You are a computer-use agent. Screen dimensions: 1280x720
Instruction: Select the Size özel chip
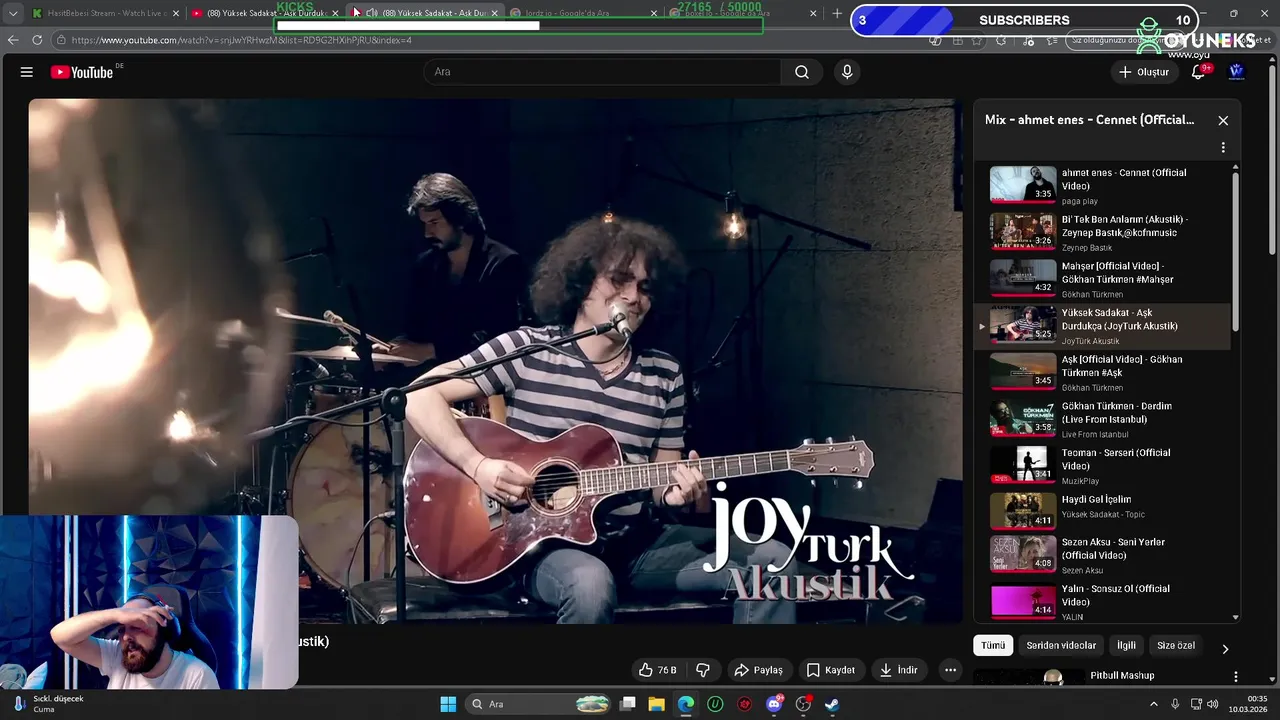[x=1176, y=646]
